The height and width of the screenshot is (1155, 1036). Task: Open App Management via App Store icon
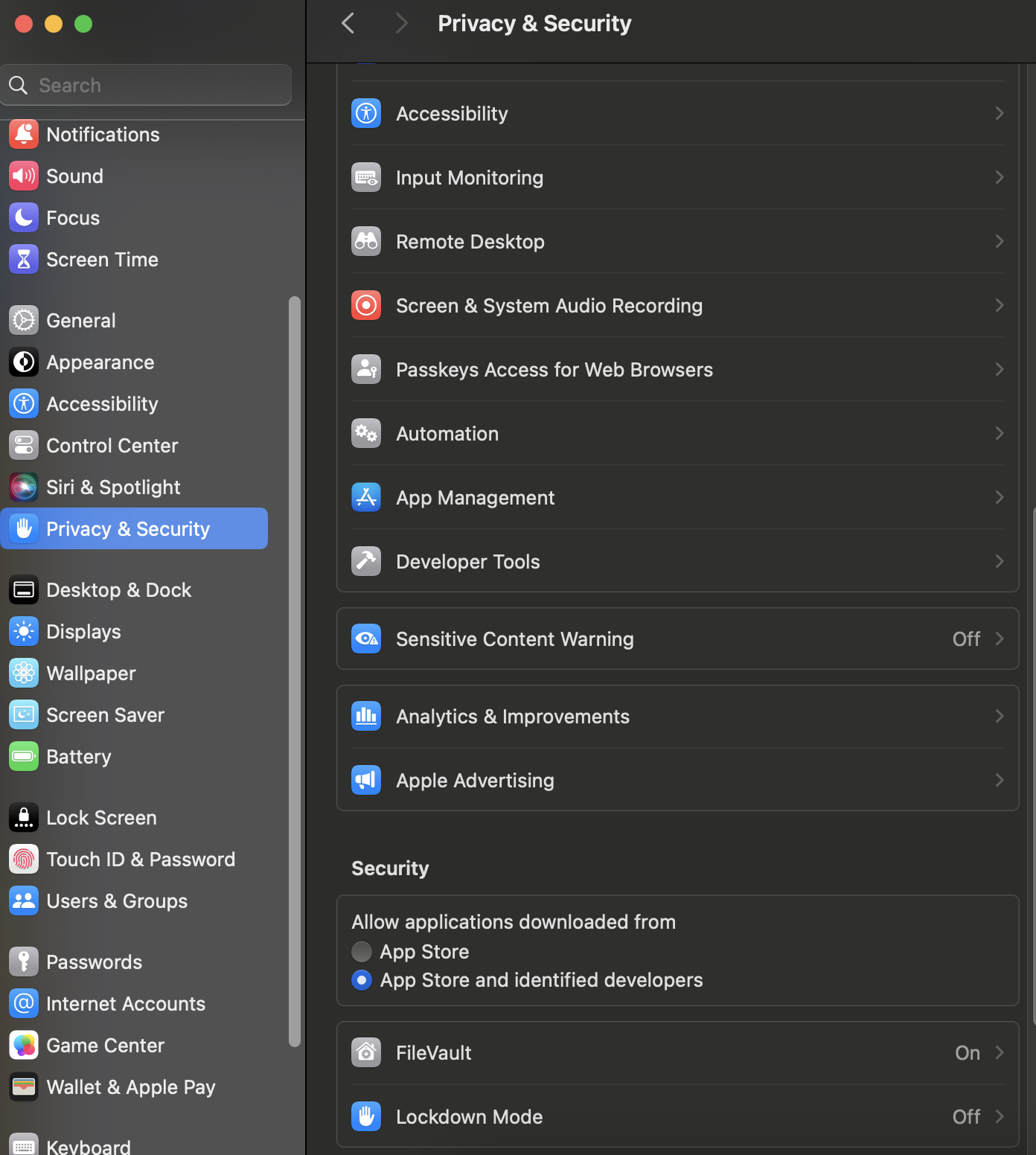tap(365, 497)
